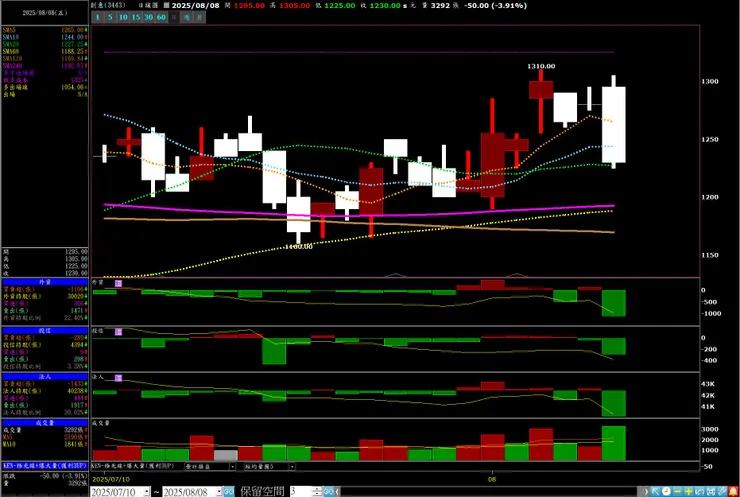Click the -50.00 (-3.91%) change value in header
Screen dimensions: 740x497
click(495, 6)
